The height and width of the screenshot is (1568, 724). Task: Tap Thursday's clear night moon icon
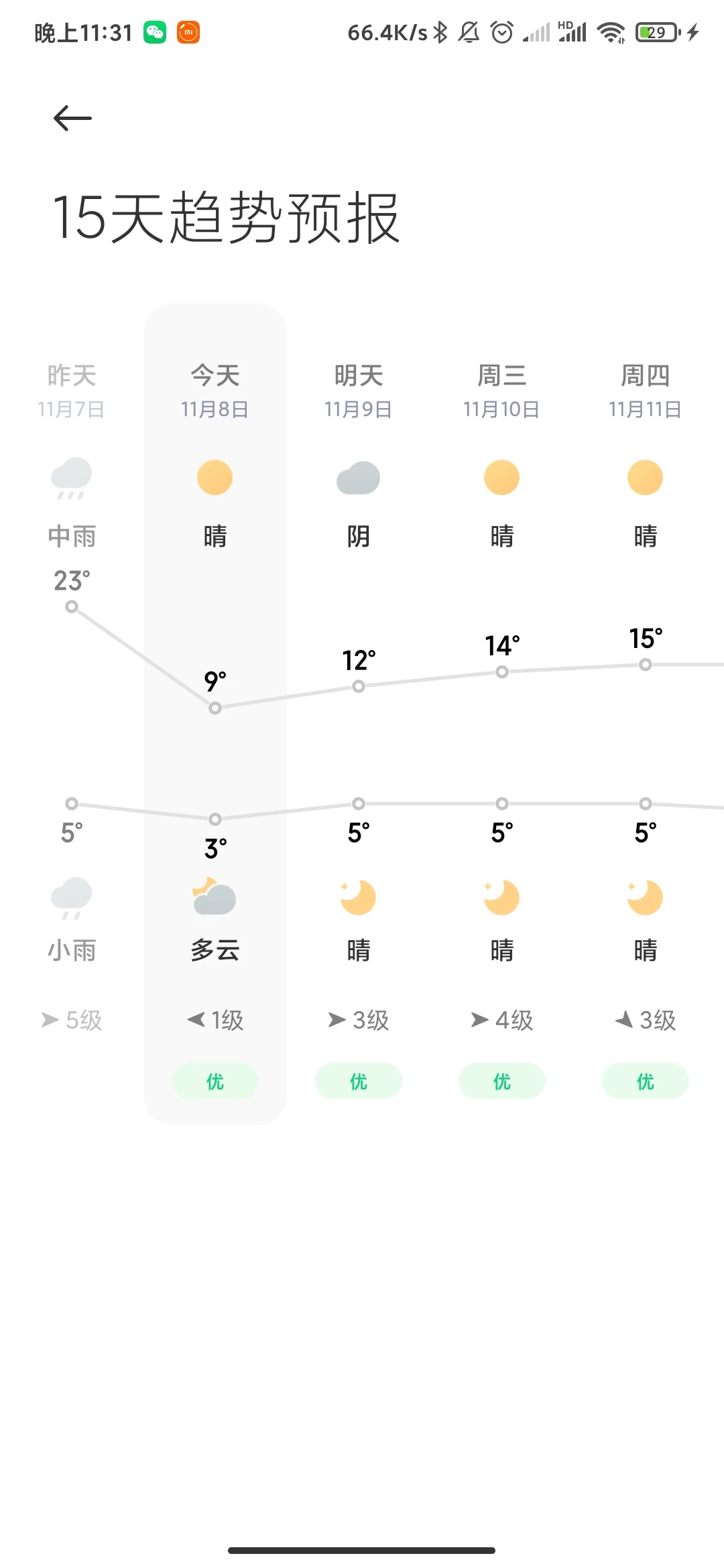coord(646,897)
